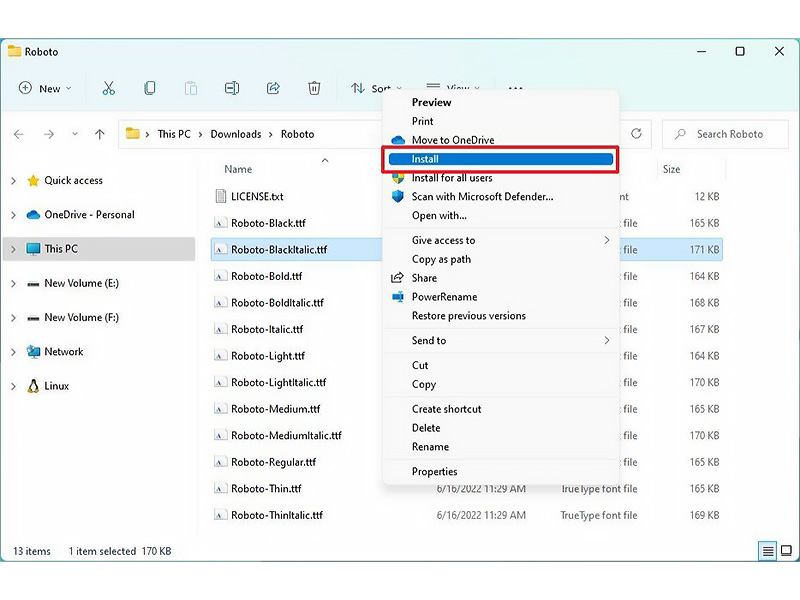Open the Send to submenu
Image resolution: width=800 pixels, height=600 pixels.
click(501, 340)
